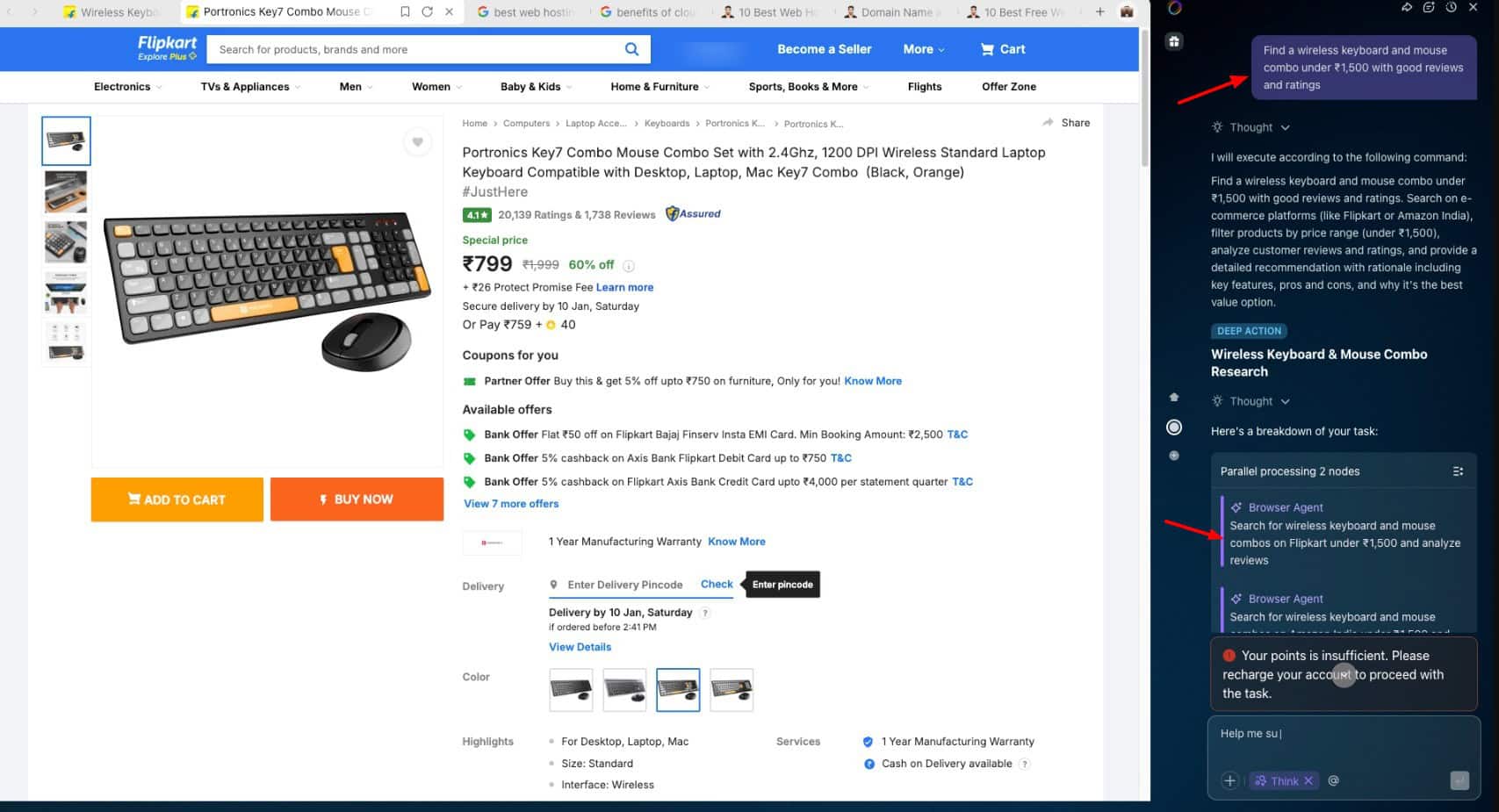Add product to wishlist with heart icon
The image size is (1499, 812).
418,142
